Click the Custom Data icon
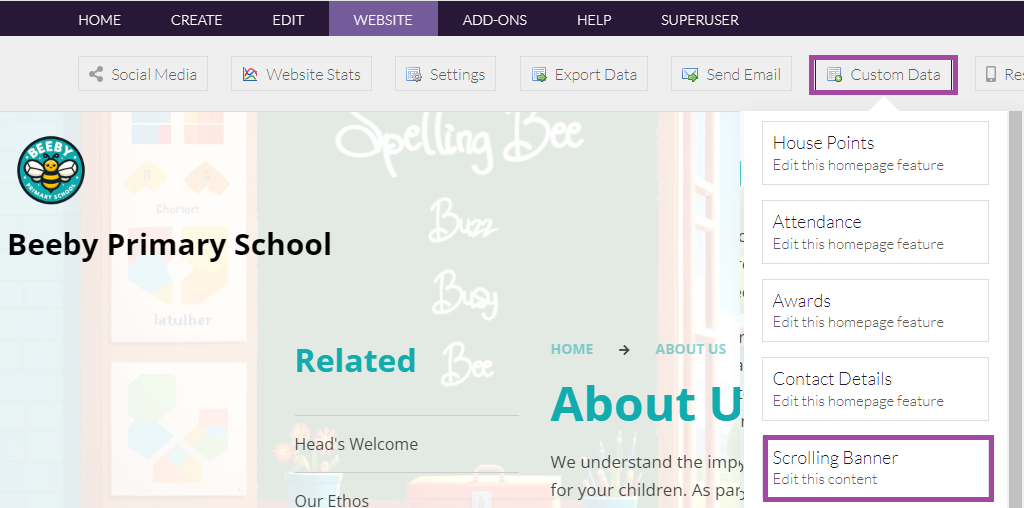The width and height of the screenshot is (1024, 508). click(834, 74)
